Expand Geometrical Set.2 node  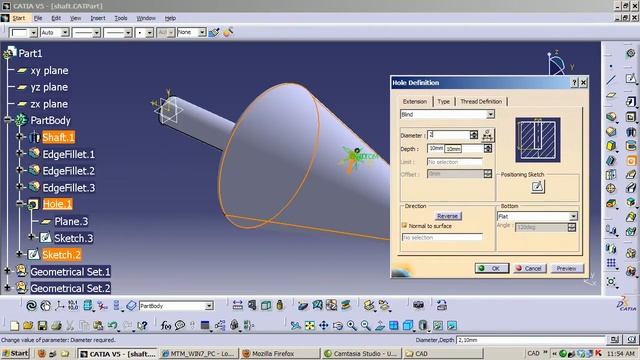(x=7, y=288)
